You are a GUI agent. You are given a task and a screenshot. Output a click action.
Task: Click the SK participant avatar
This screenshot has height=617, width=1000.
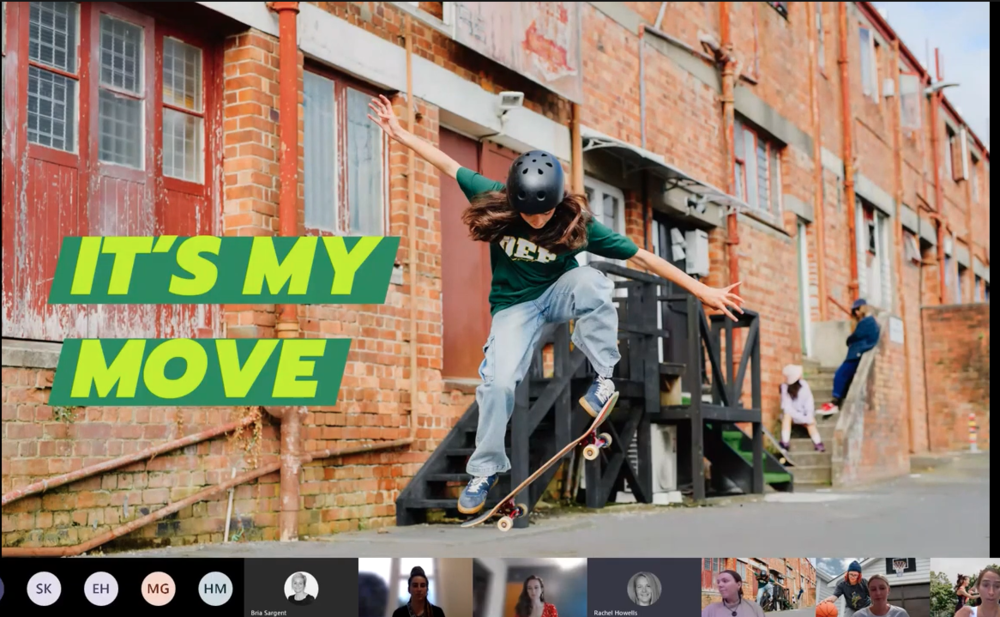[44, 588]
